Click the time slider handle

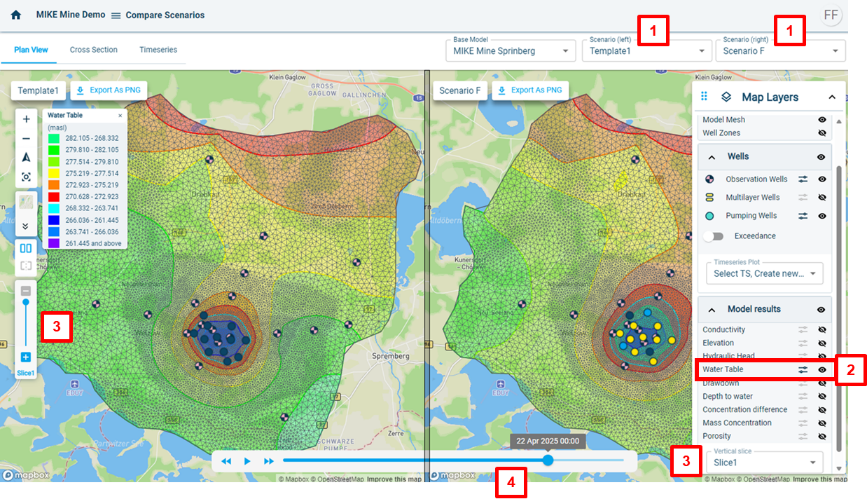pos(548,461)
